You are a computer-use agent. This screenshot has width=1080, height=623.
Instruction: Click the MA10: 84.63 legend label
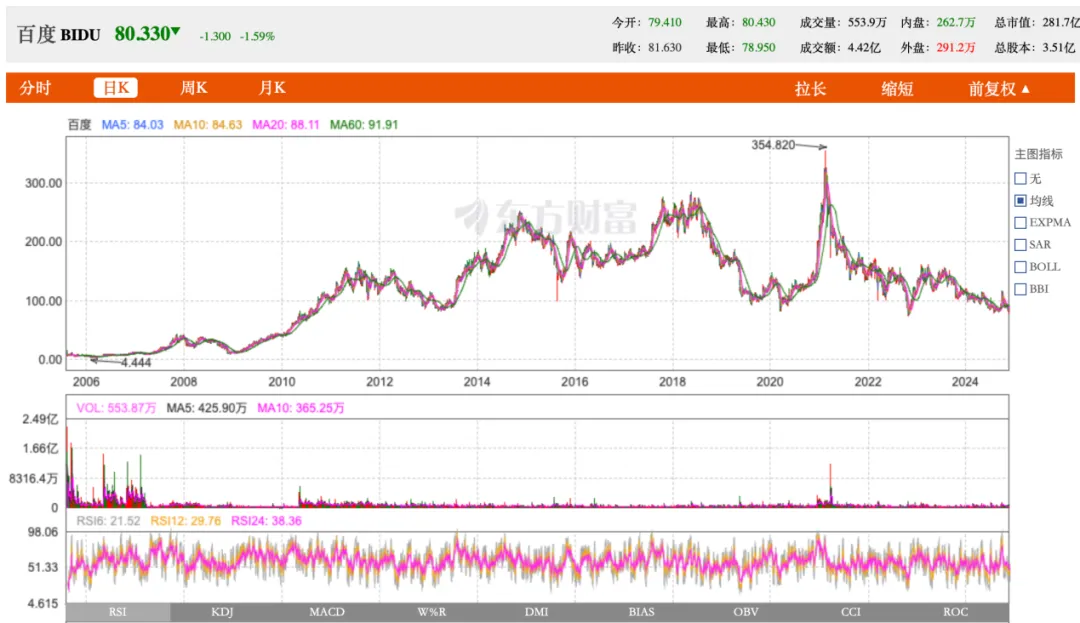[207, 125]
